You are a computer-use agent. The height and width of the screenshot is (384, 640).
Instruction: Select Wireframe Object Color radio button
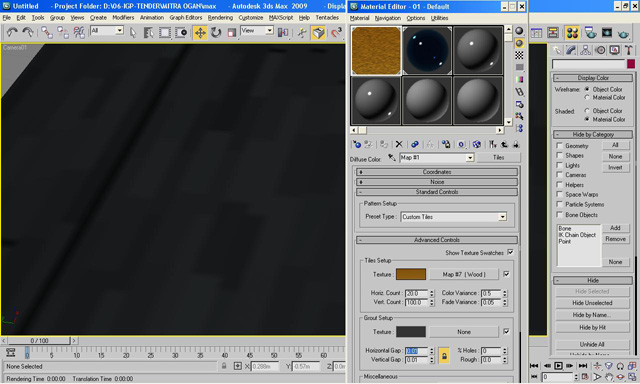[x=587, y=89]
